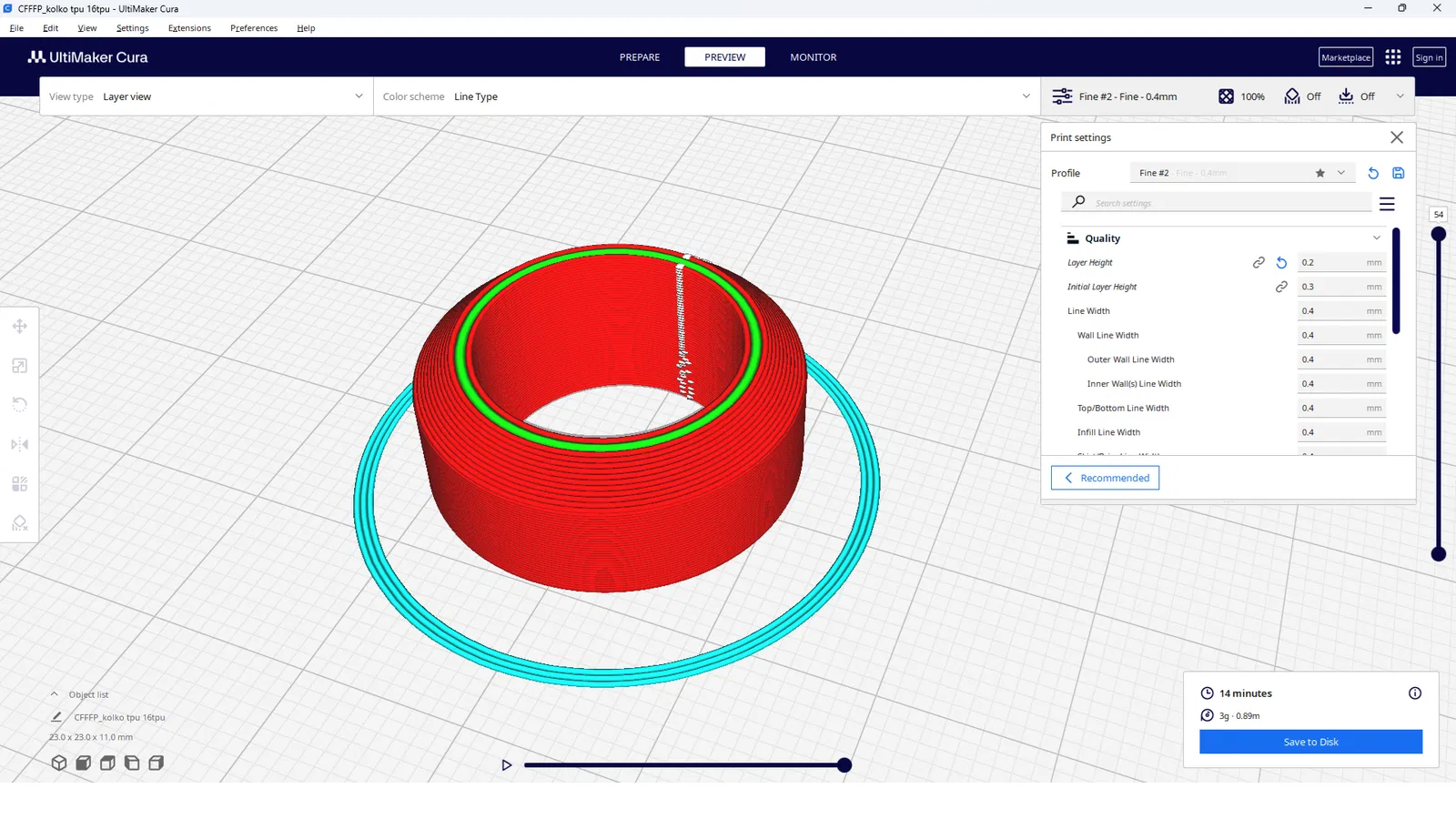Toggle the favorite star on the profile
The image size is (1456, 819).
pos(1320,173)
